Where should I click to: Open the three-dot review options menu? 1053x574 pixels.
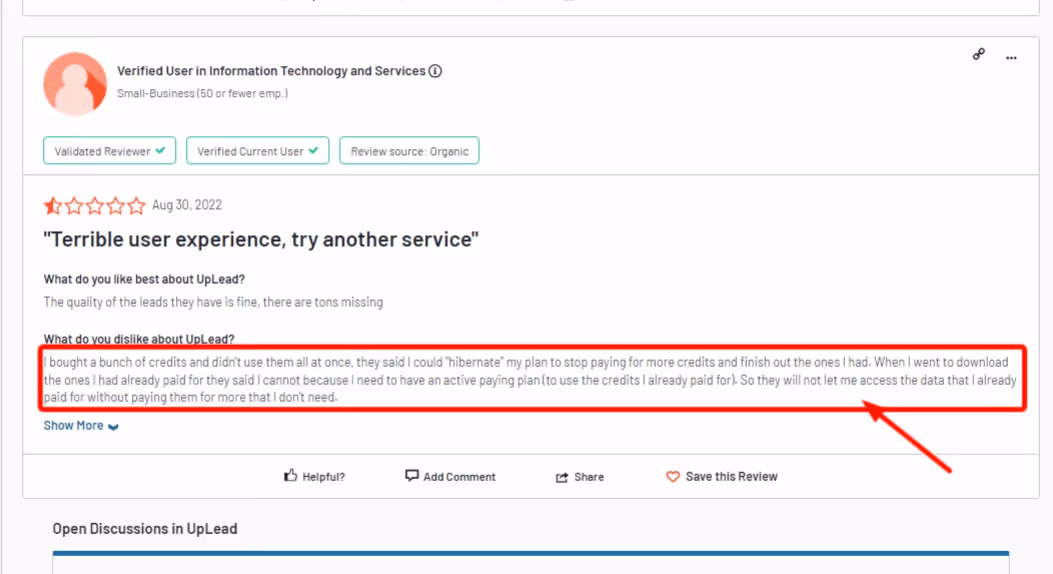(1011, 58)
